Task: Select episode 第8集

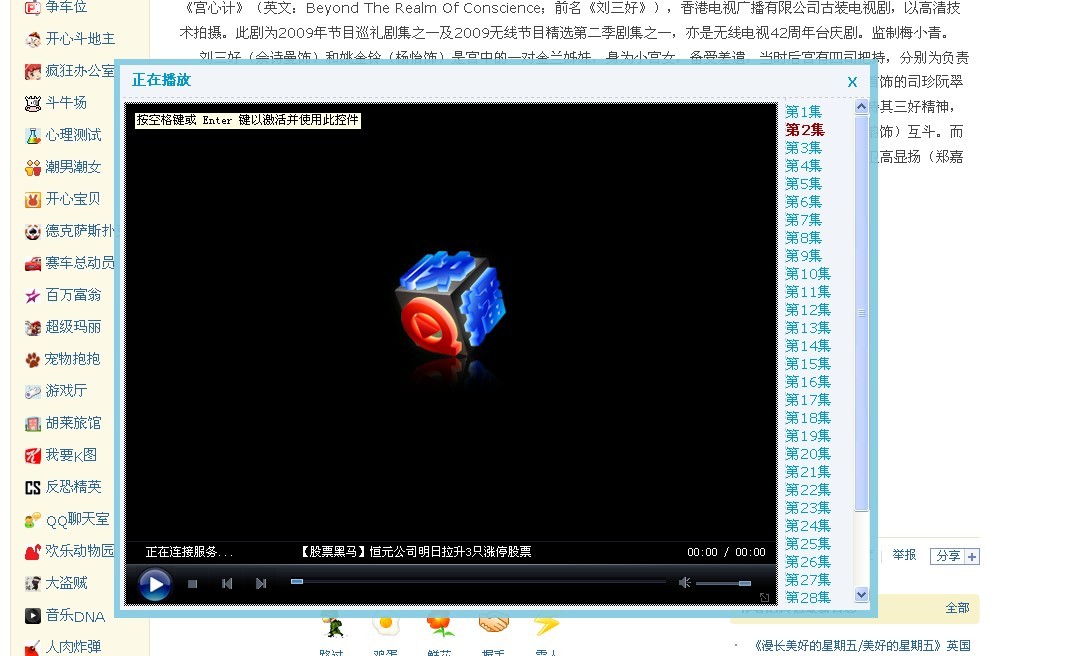Action: point(803,237)
